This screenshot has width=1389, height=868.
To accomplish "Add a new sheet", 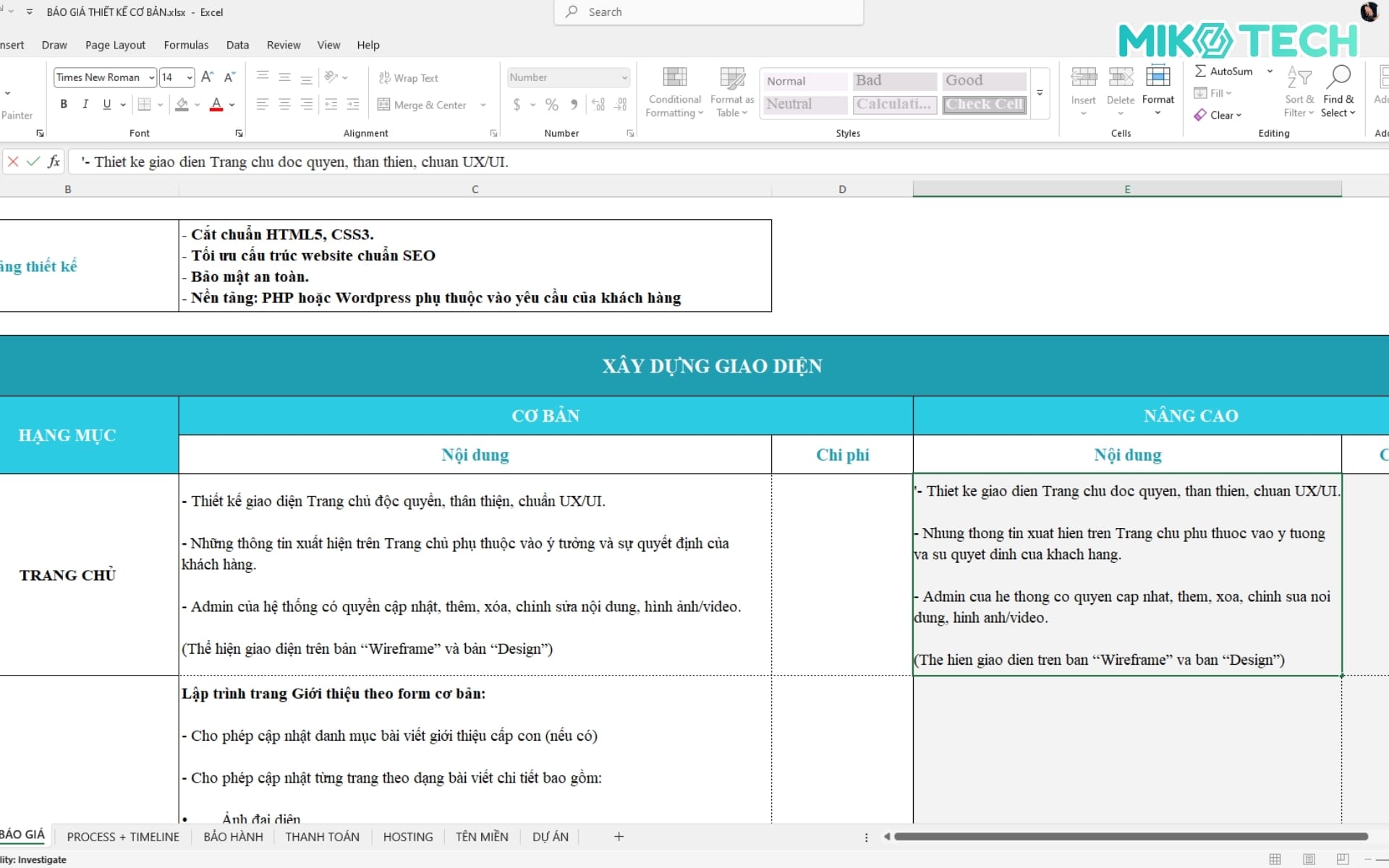I will (x=619, y=837).
